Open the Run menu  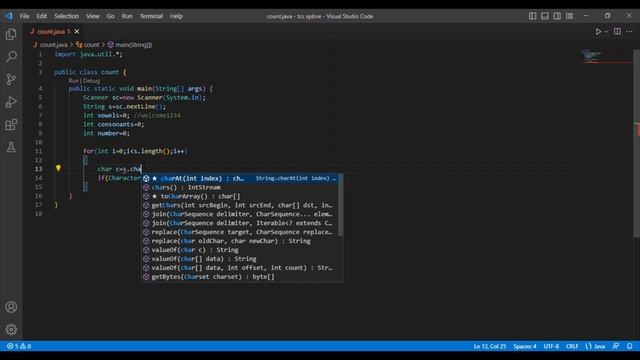pyautogui.click(x=127, y=16)
